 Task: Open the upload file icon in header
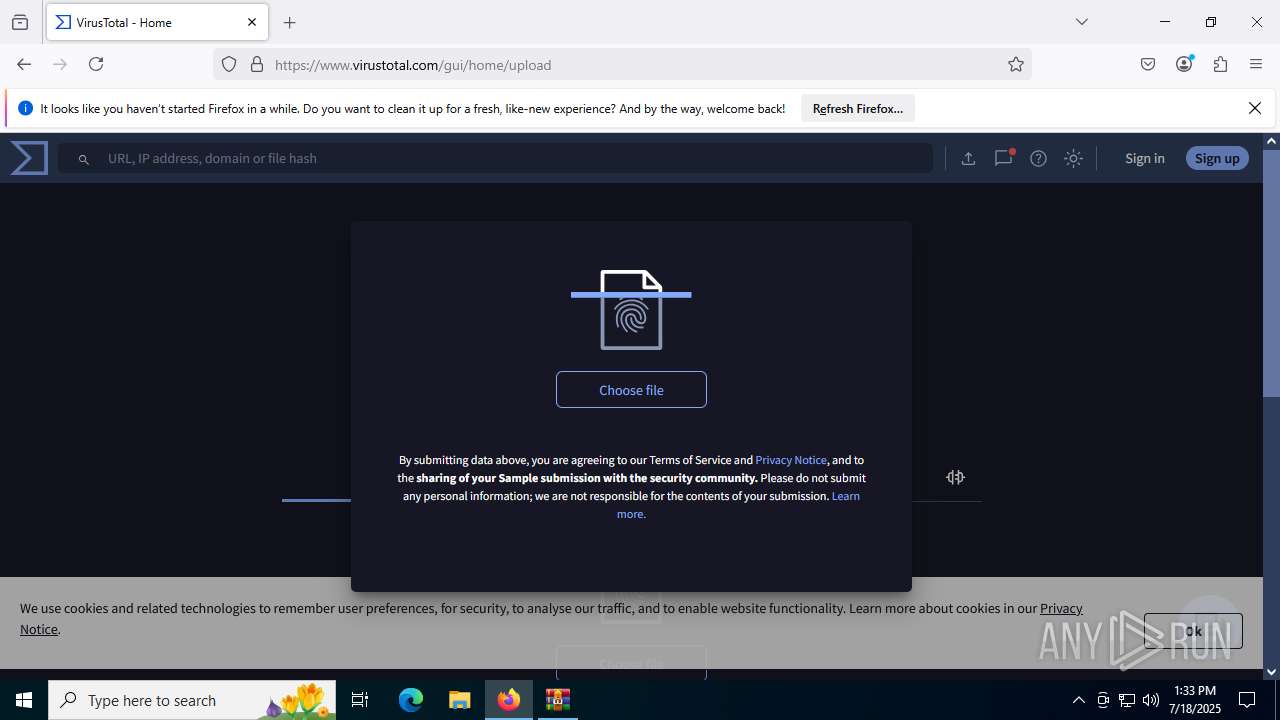point(968,158)
